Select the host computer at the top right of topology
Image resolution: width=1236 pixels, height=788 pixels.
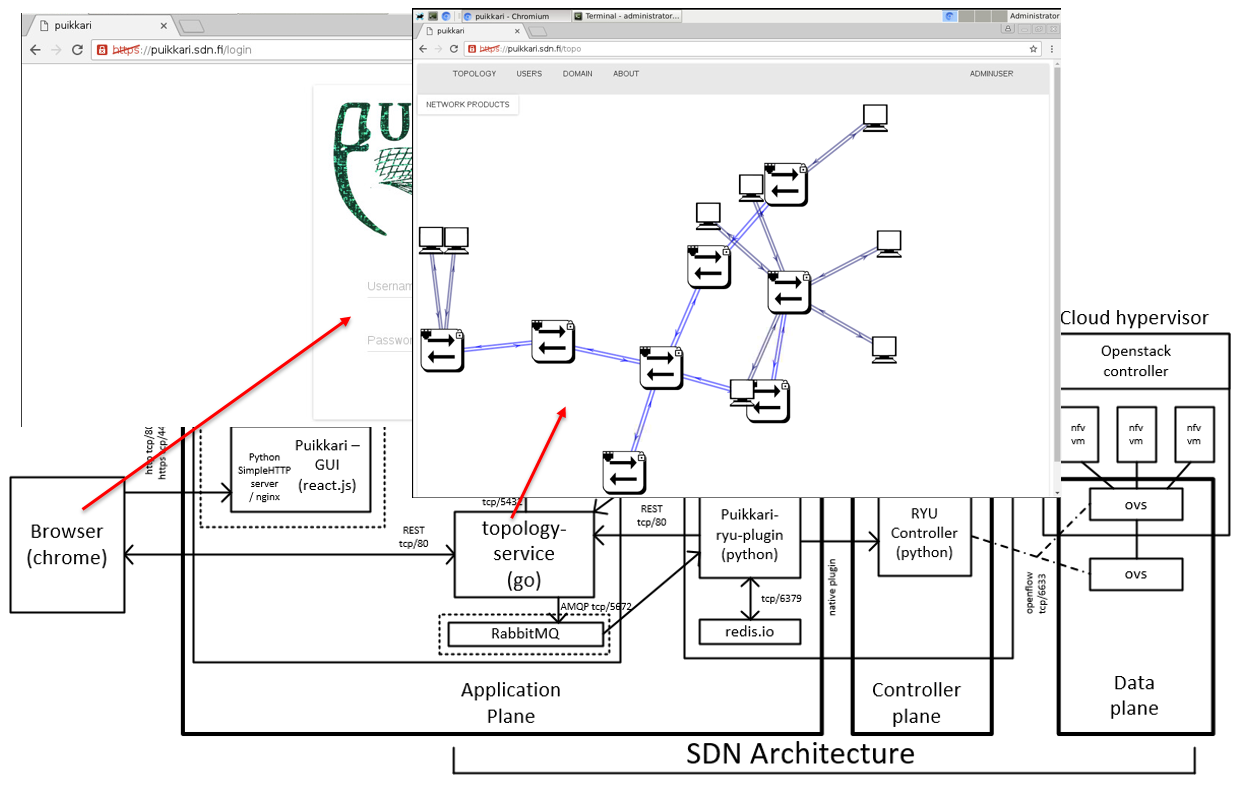click(876, 118)
